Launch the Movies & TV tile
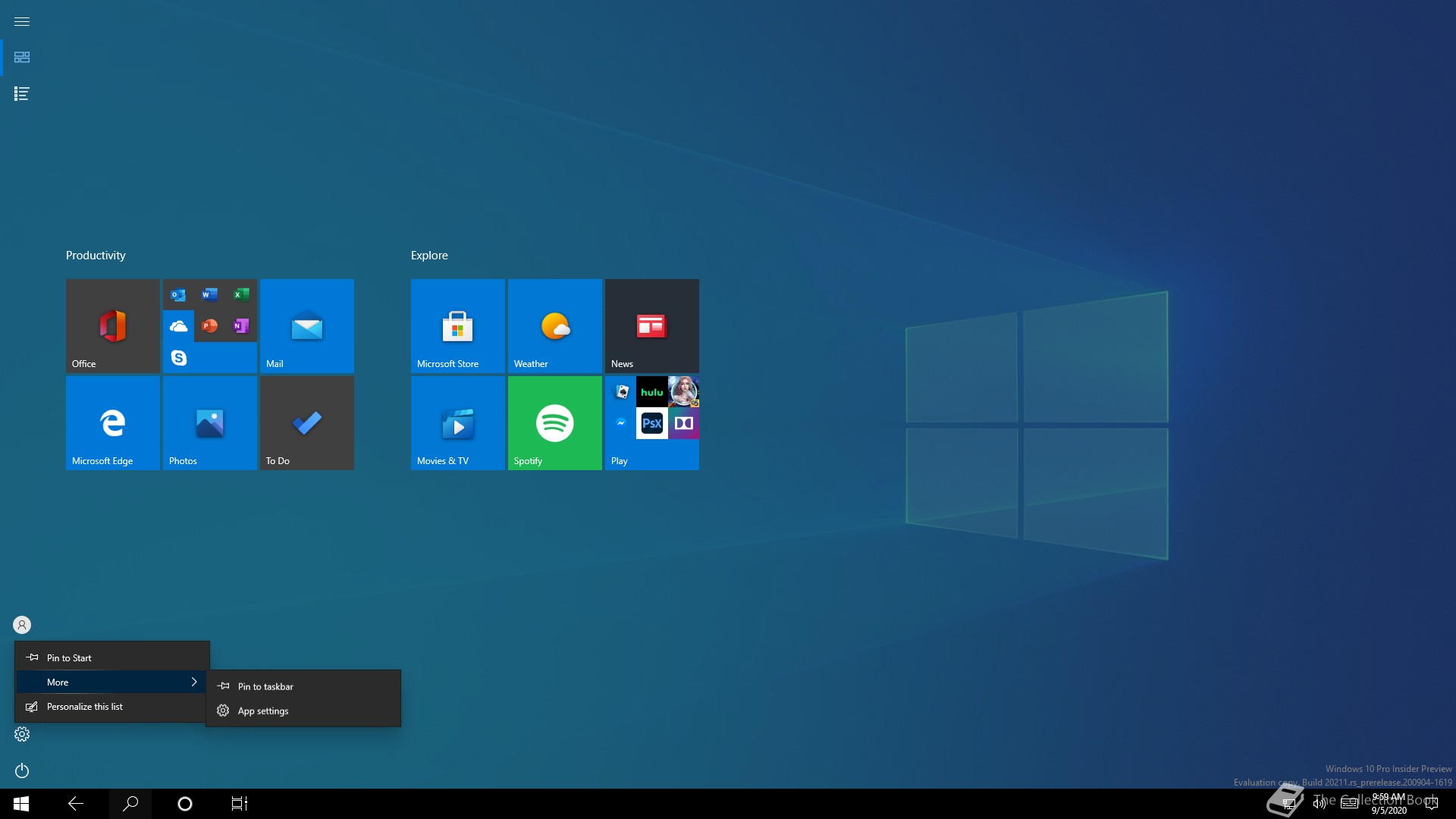Viewport: 1456px width, 819px height. click(x=458, y=423)
